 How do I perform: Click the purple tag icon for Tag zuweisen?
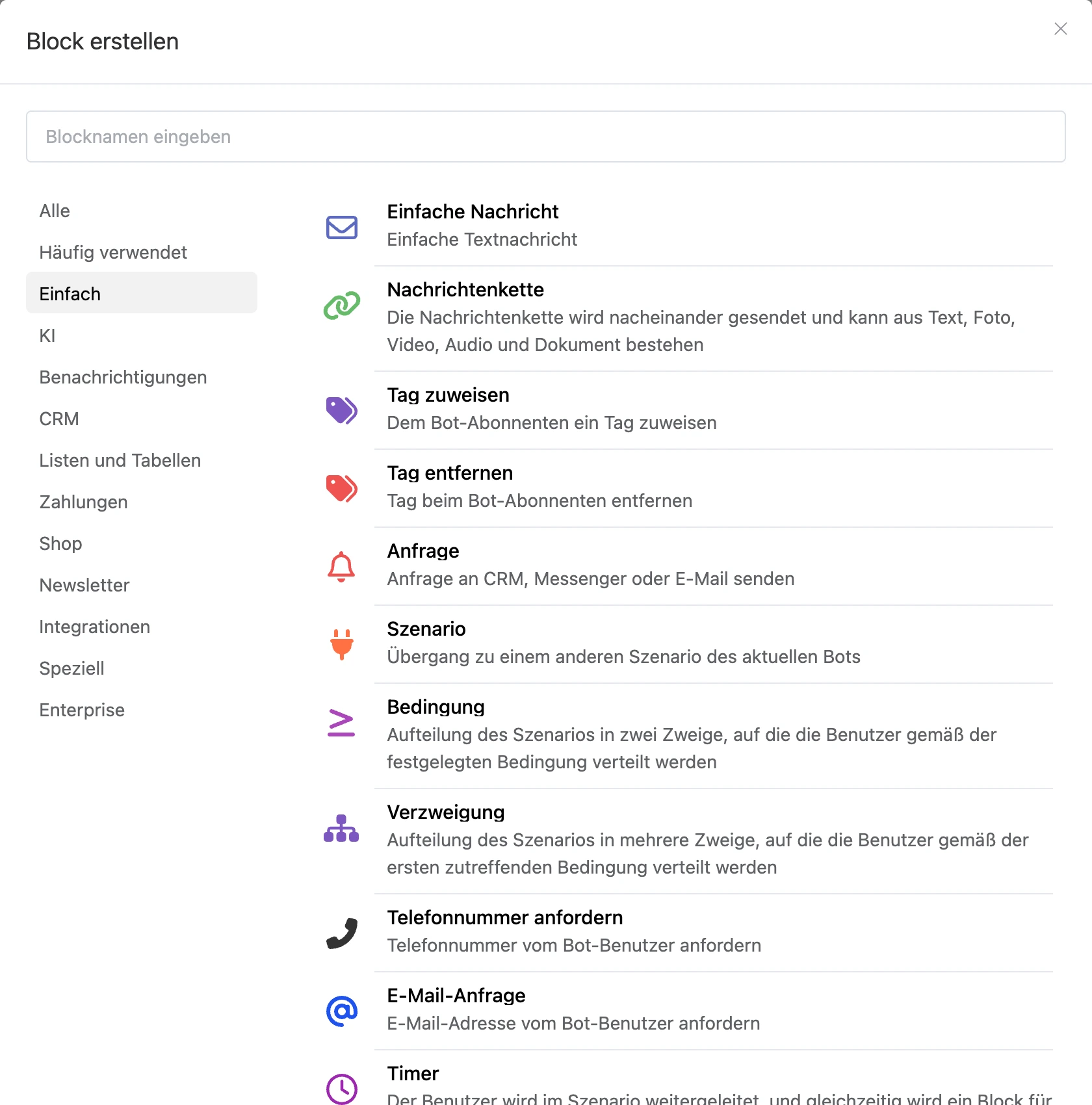(342, 410)
